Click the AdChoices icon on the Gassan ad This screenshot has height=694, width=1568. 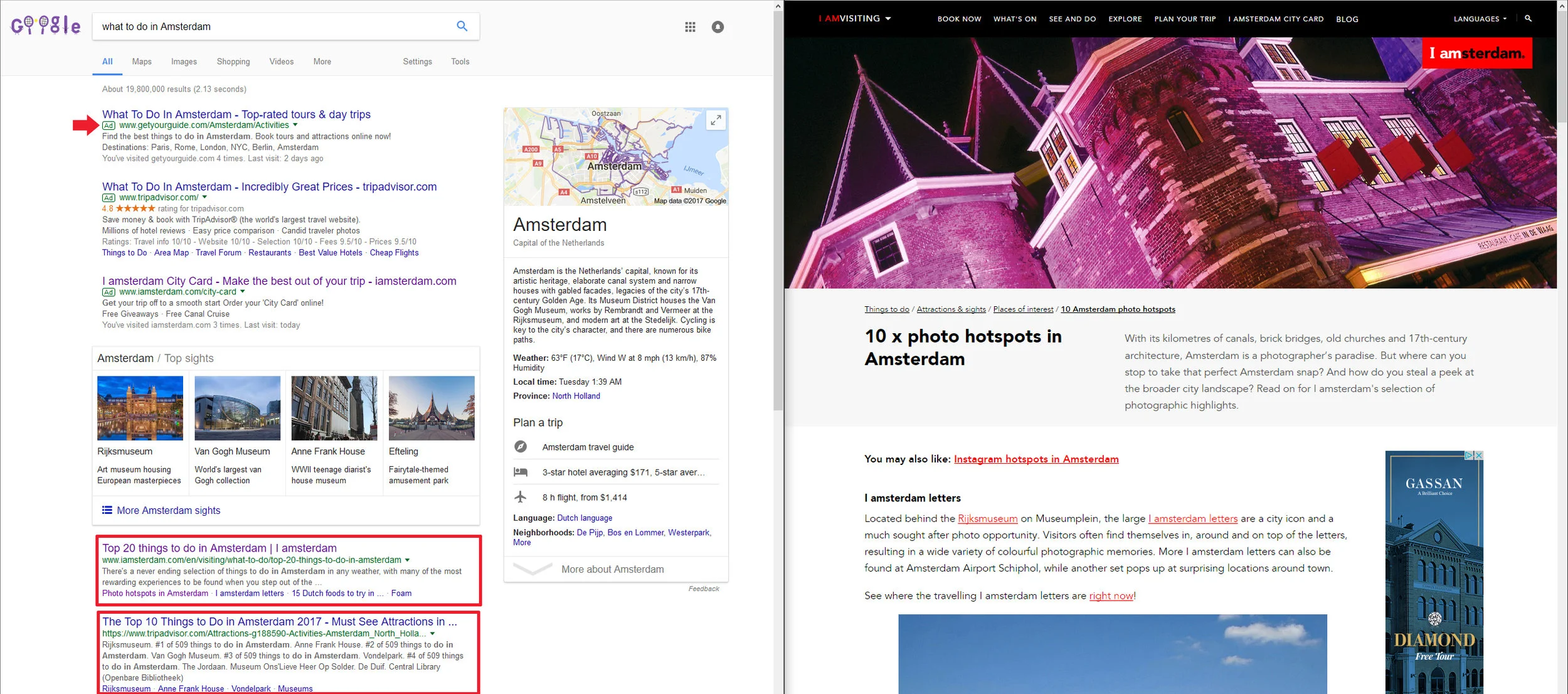tap(1470, 456)
